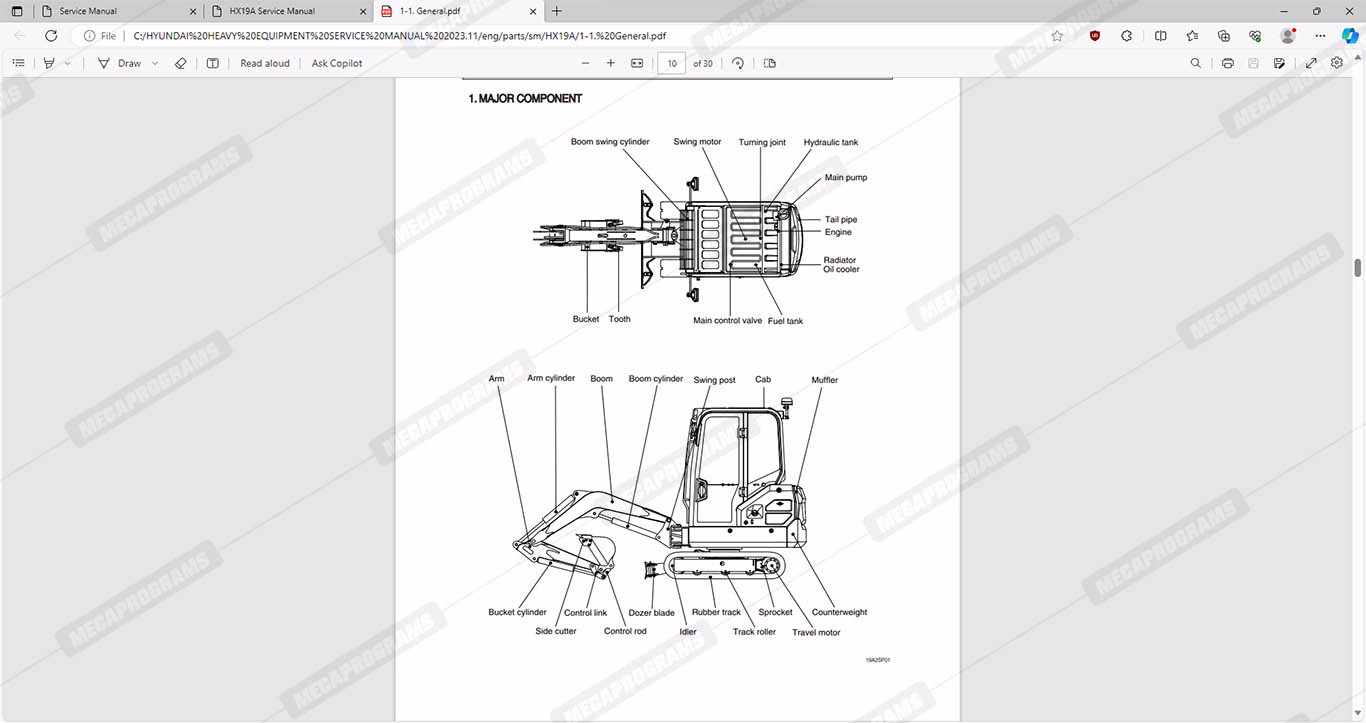Open the uBlock Origin extension
Viewport: 1366px width, 723px height.
point(1095,36)
